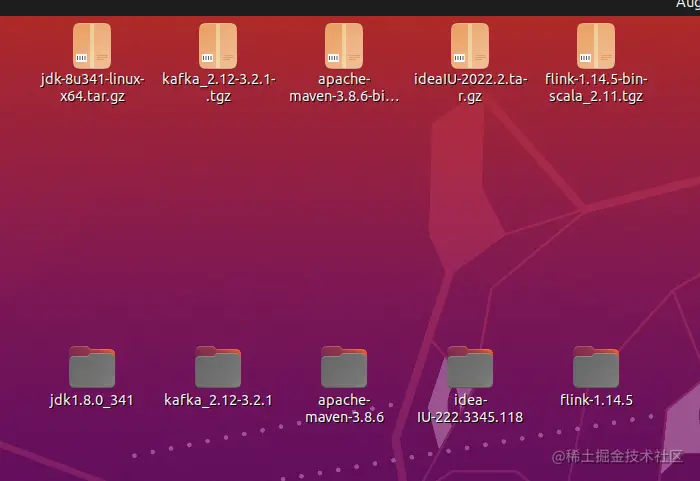Click the 'kafka_2.12-3.2.1-.tgz' file name label
Image resolution: width=700 pixels, height=481 pixels.
tap(218, 88)
